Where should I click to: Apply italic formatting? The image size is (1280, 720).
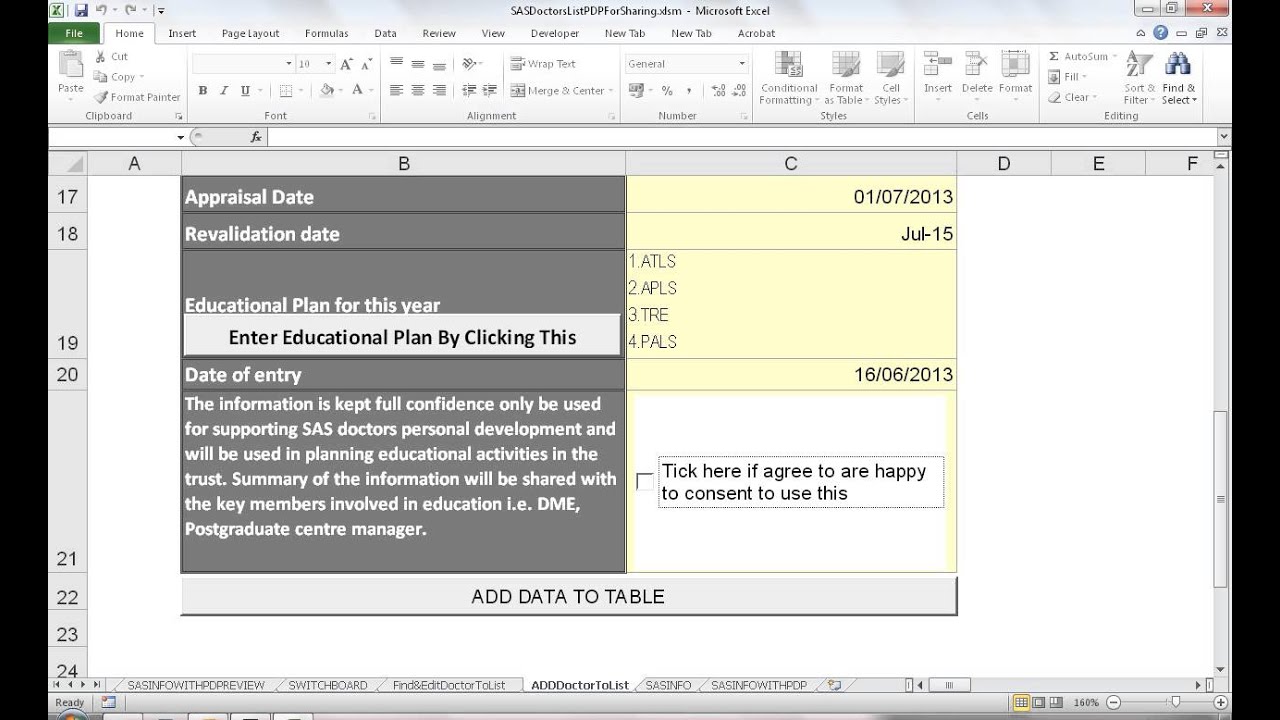[x=224, y=91]
